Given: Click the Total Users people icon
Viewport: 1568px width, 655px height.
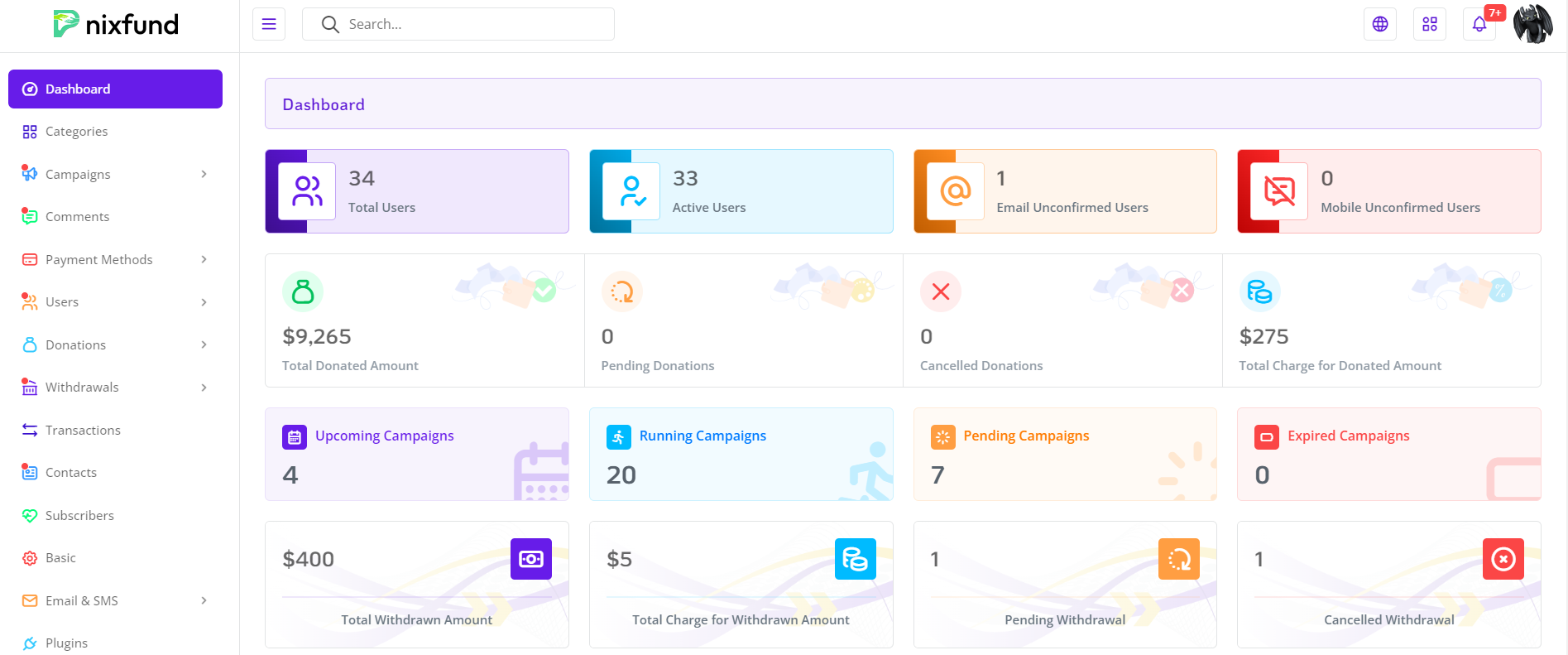Looking at the screenshot, I should tap(307, 191).
